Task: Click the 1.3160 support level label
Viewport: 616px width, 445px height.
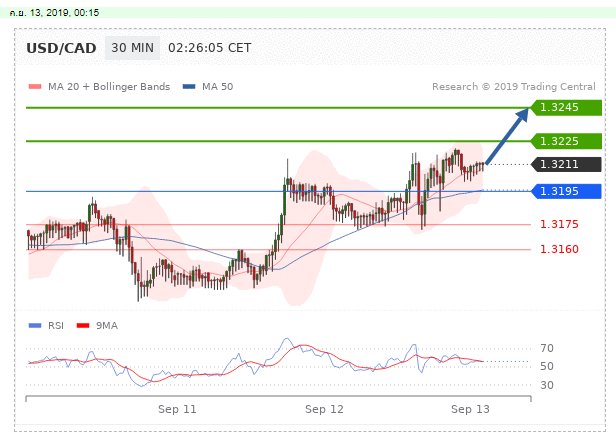Action: (559, 249)
